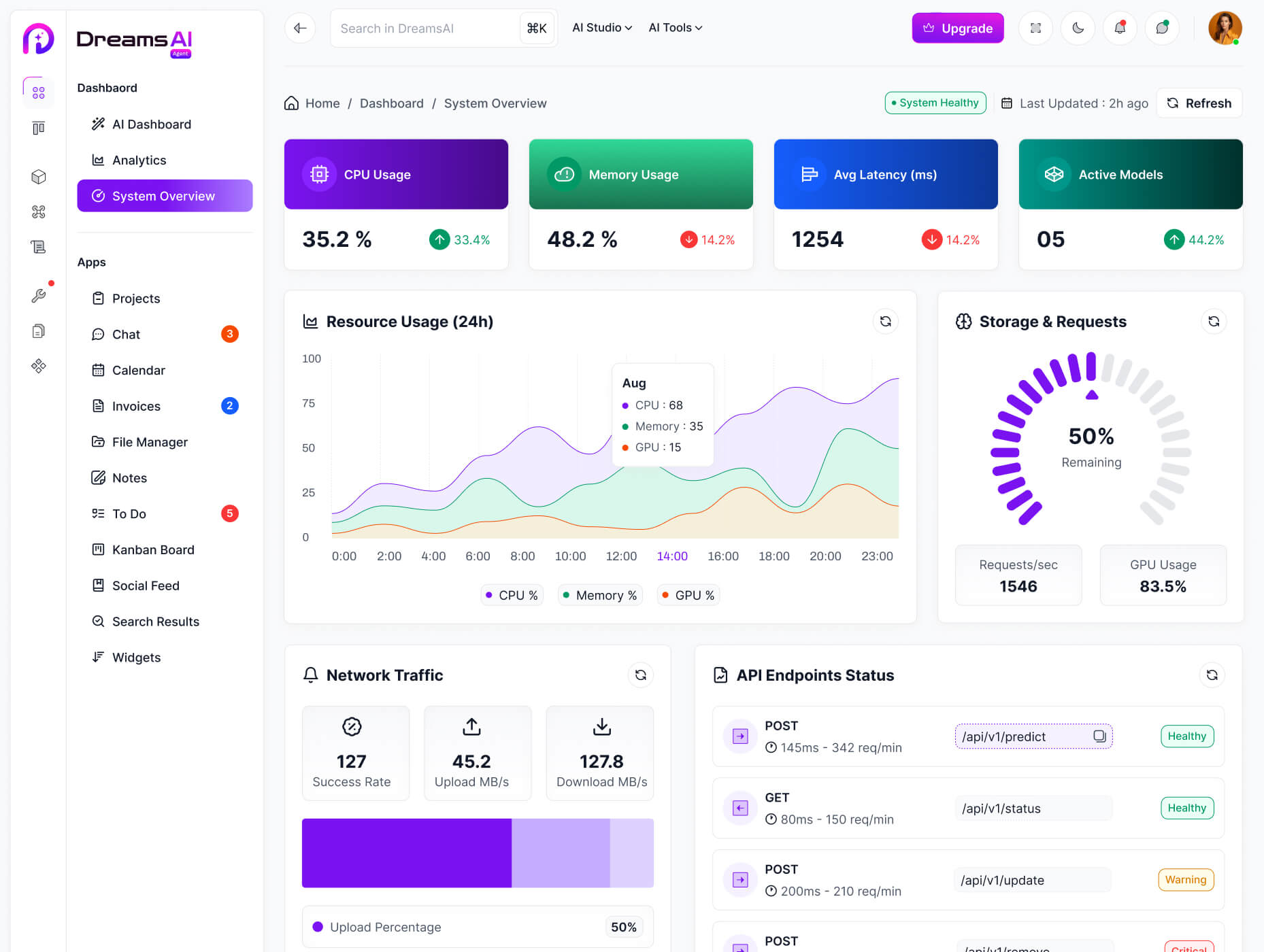The height and width of the screenshot is (952, 1264).
Task: Click the notification bell icon
Action: (x=1119, y=28)
